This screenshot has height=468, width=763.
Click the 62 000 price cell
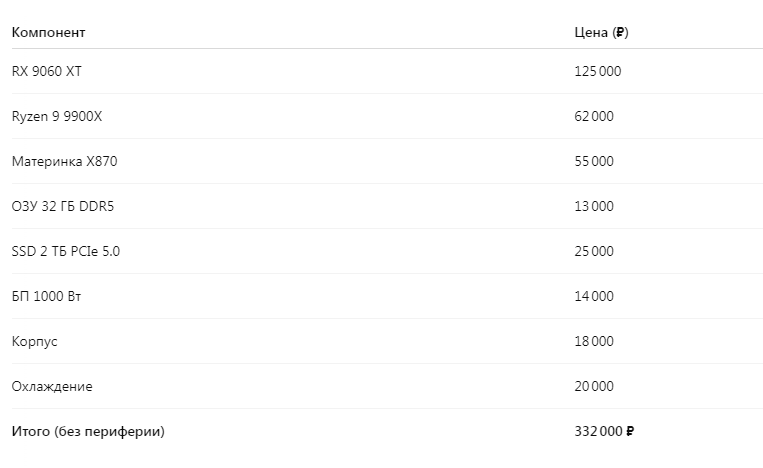594,116
